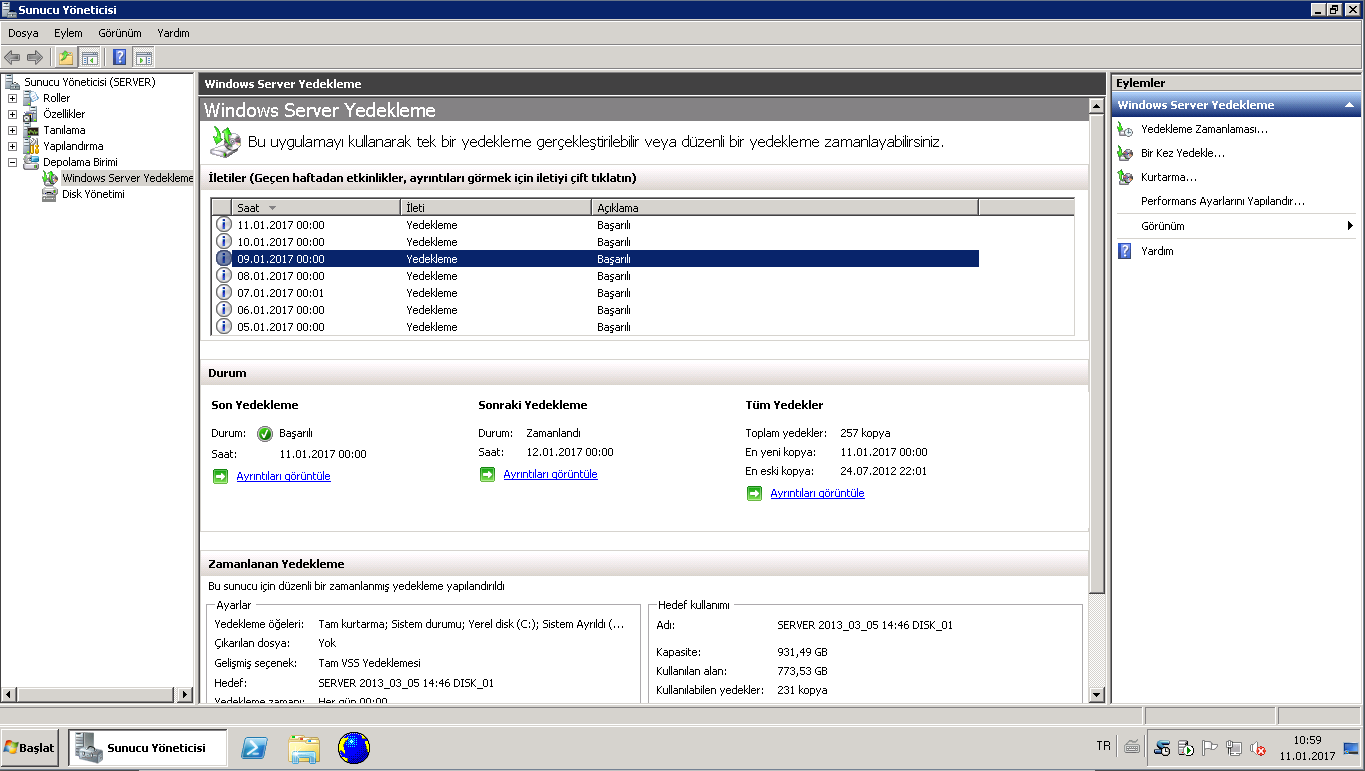Click the Özellikler icon in tree
The width and height of the screenshot is (1365, 771).
(31, 114)
